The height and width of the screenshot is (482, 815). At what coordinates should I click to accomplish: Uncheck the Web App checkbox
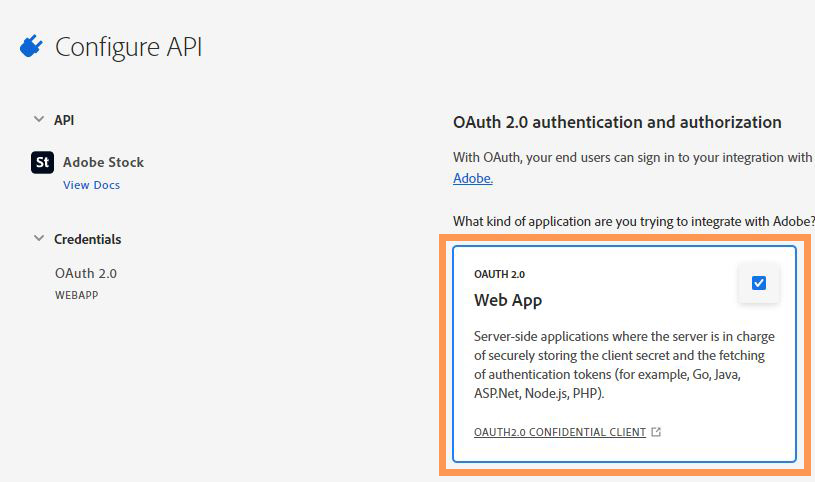pos(758,283)
